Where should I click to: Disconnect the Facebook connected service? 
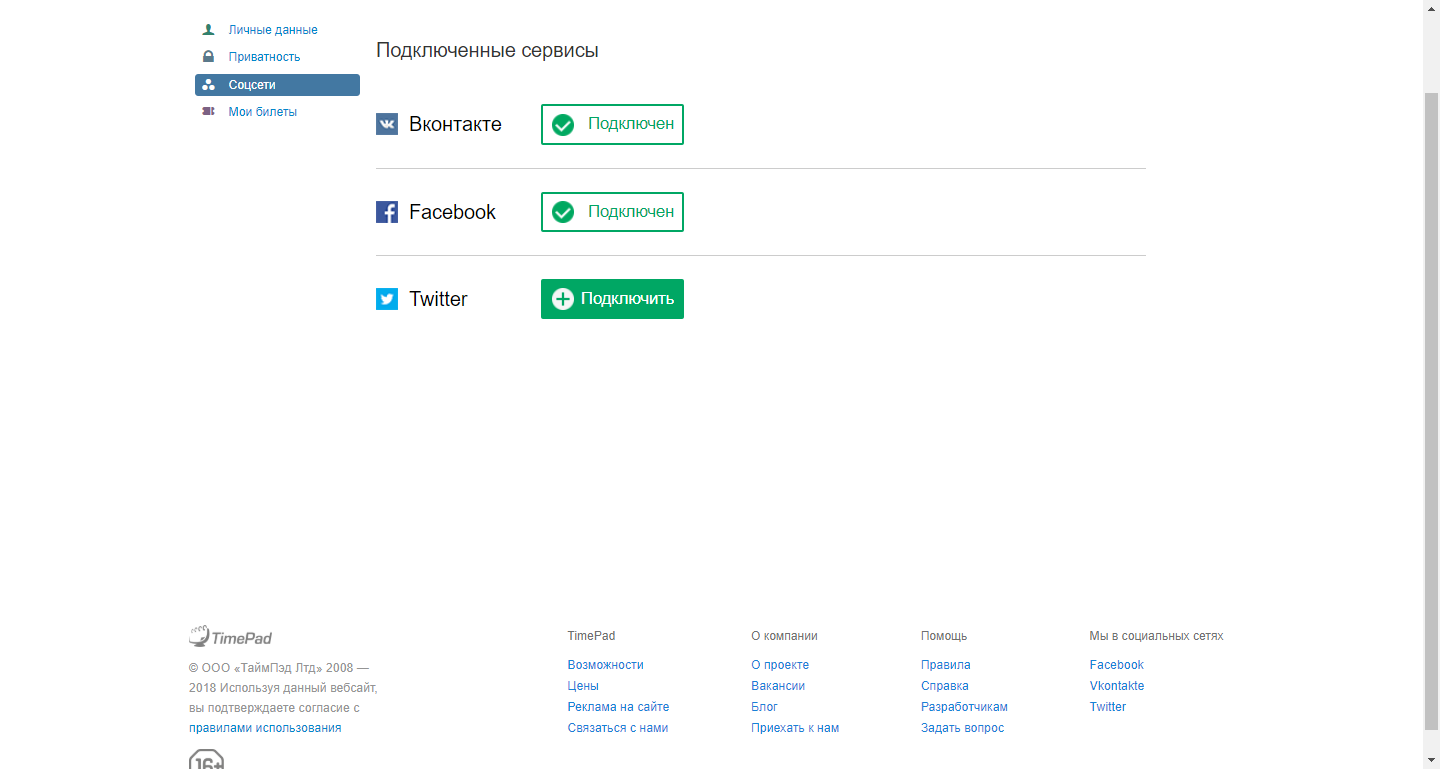612,212
